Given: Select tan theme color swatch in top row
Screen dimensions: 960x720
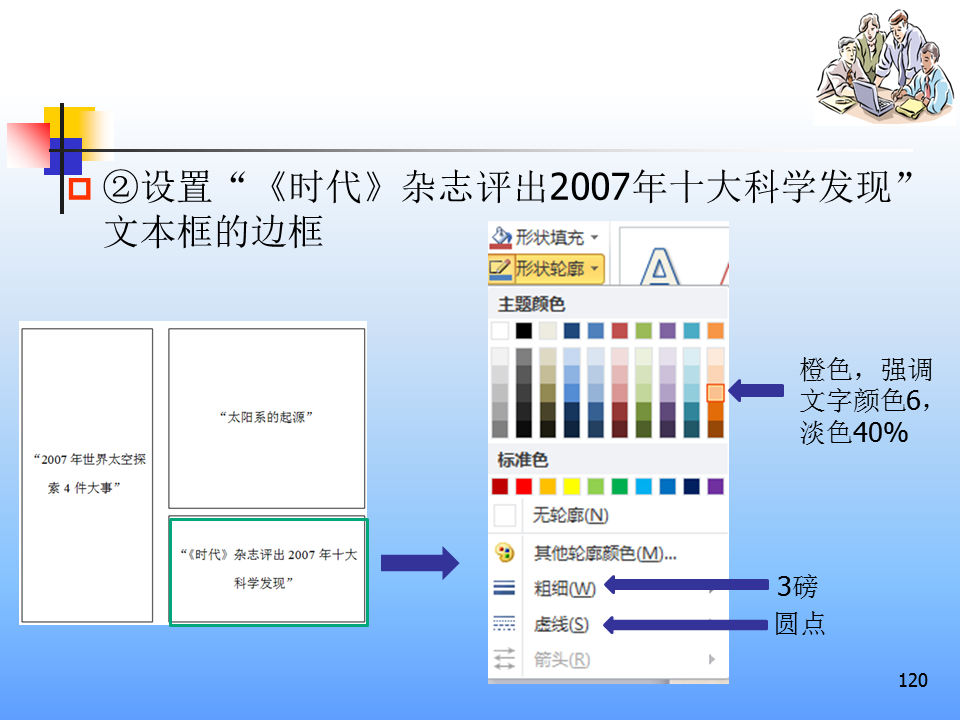Looking at the screenshot, I should pyautogui.click(x=547, y=331).
